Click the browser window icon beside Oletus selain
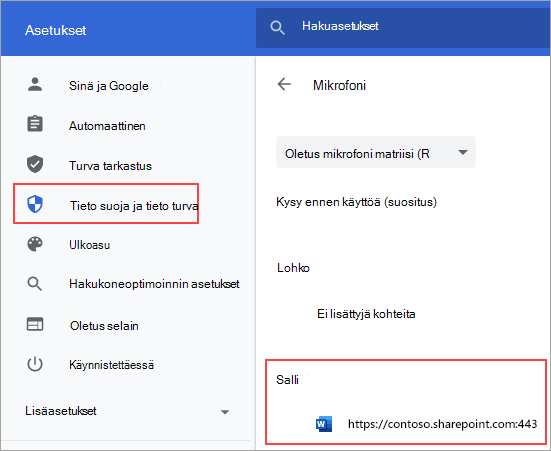The height and width of the screenshot is (451, 551). (35, 324)
